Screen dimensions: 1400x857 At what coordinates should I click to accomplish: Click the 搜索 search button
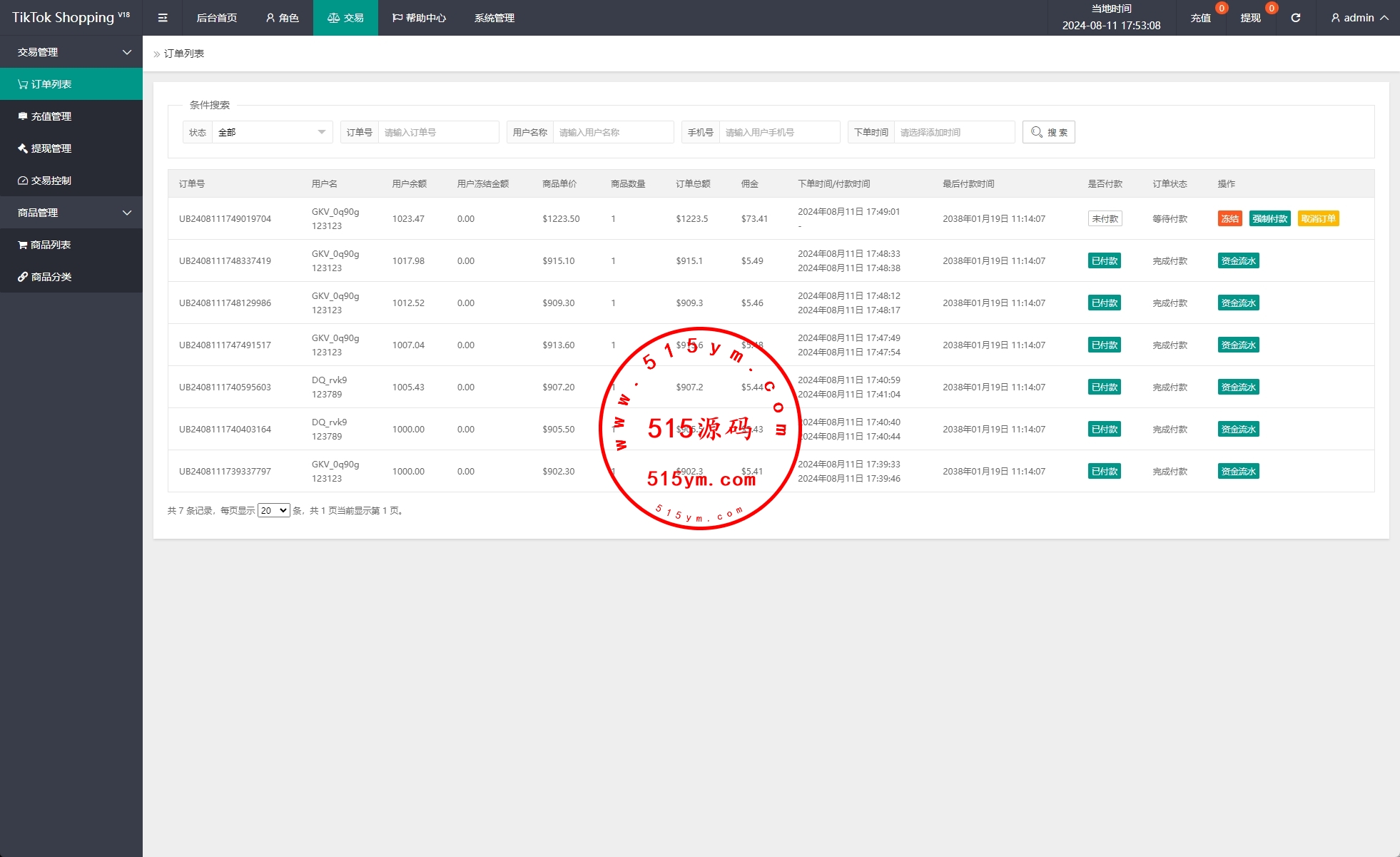pos(1048,132)
